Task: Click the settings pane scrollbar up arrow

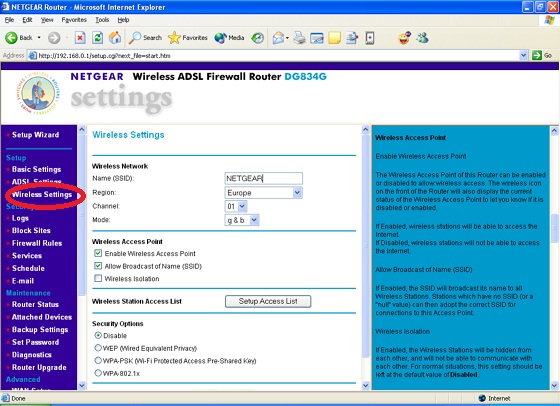Action: [365, 129]
